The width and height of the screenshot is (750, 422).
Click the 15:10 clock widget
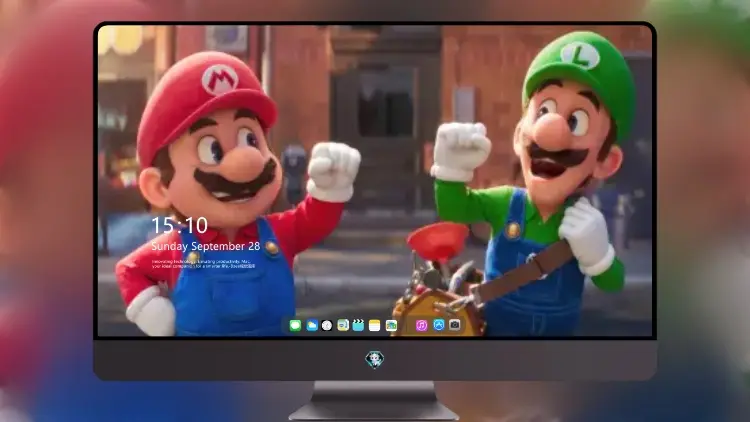pyautogui.click(x=179, y=225)
